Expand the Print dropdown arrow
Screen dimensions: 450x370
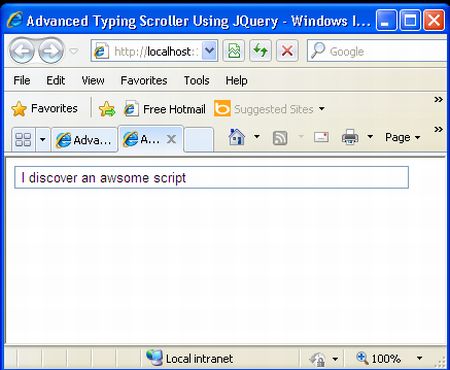click(x=370, y=136)
